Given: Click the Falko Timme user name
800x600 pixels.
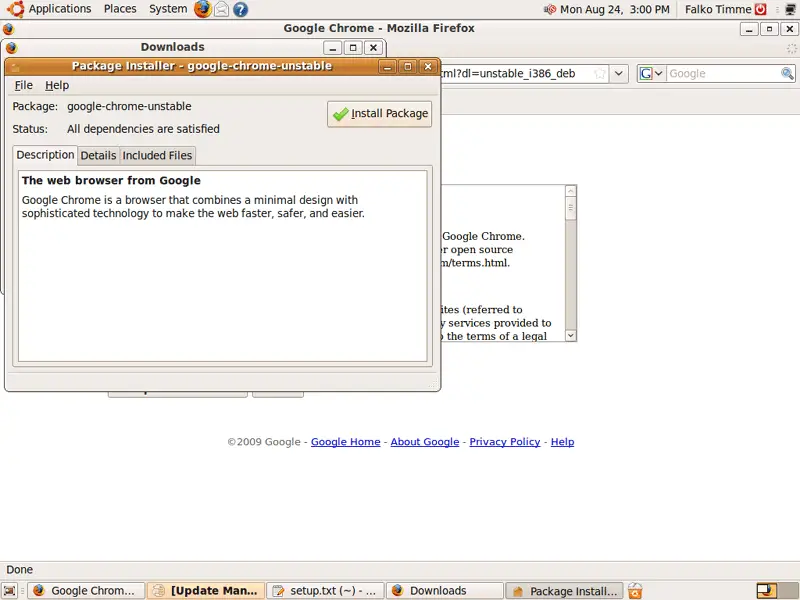Looking at the screenshot, I should (x=718, y=9).
